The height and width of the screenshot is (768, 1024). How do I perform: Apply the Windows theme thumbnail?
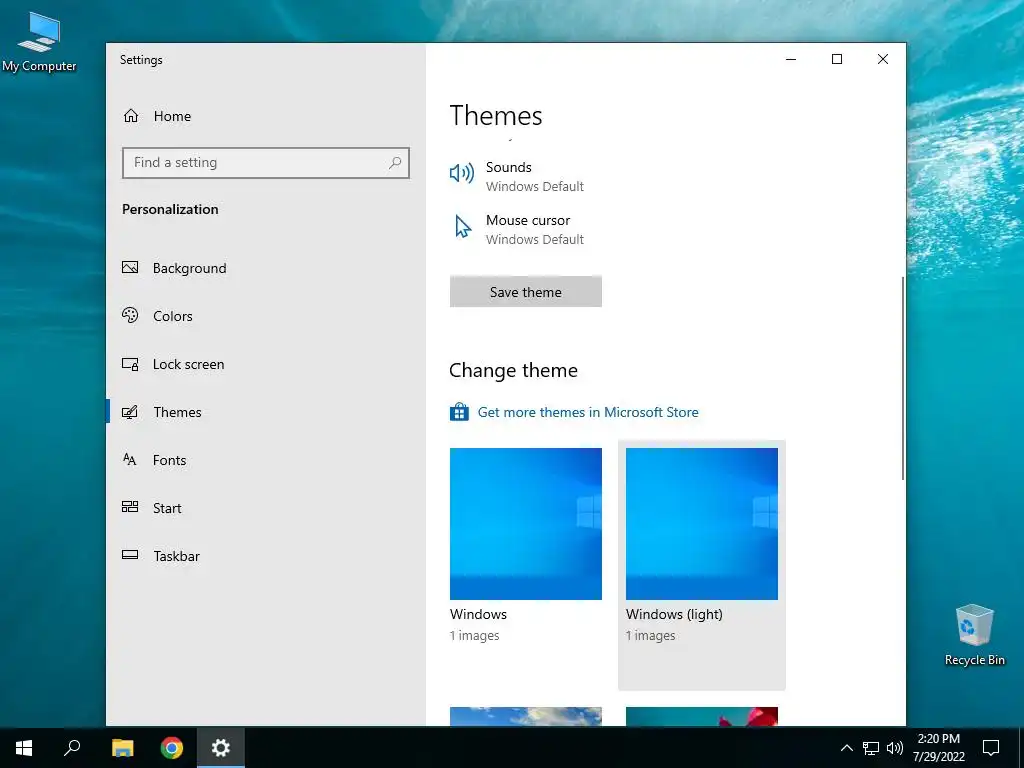[x=526, y=524]
